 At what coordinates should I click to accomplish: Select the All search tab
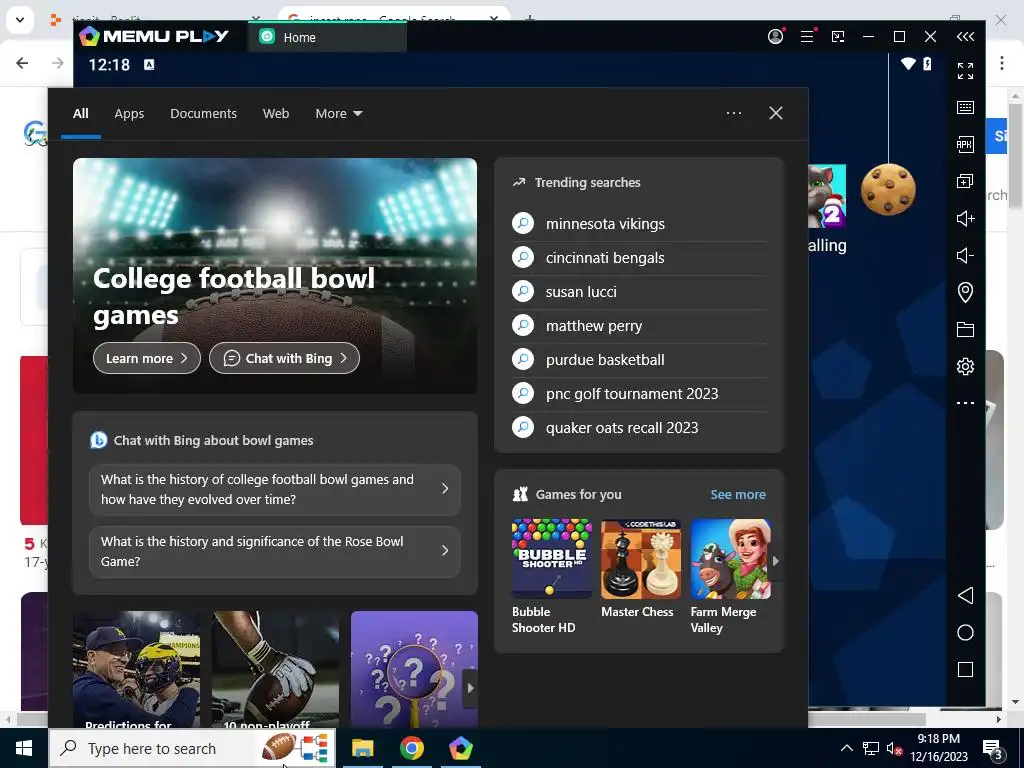point(81,114)
